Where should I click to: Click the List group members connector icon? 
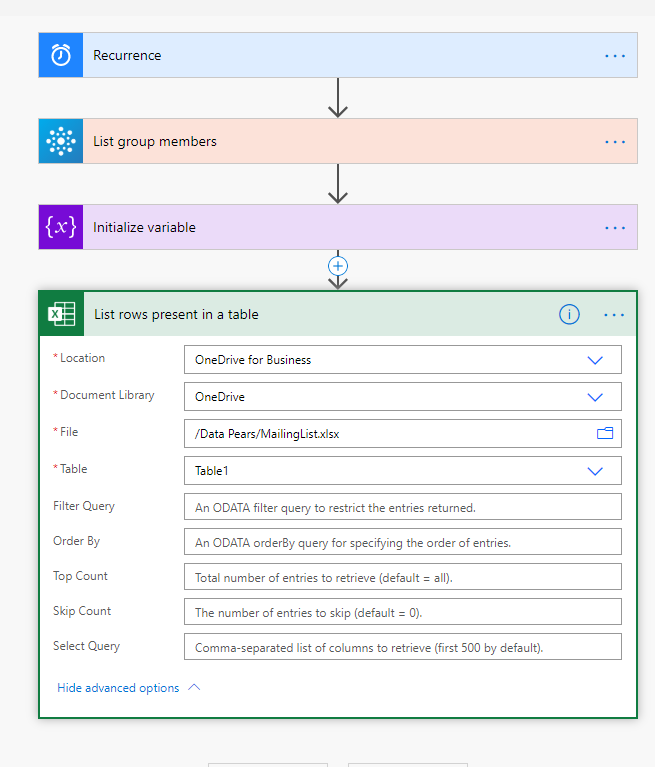(61, 141)
